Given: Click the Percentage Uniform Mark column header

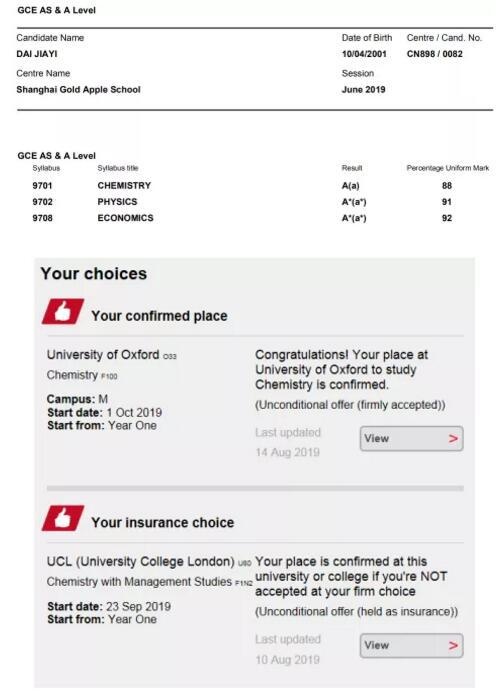Looking at the screenshot, I should pos(448,168).
